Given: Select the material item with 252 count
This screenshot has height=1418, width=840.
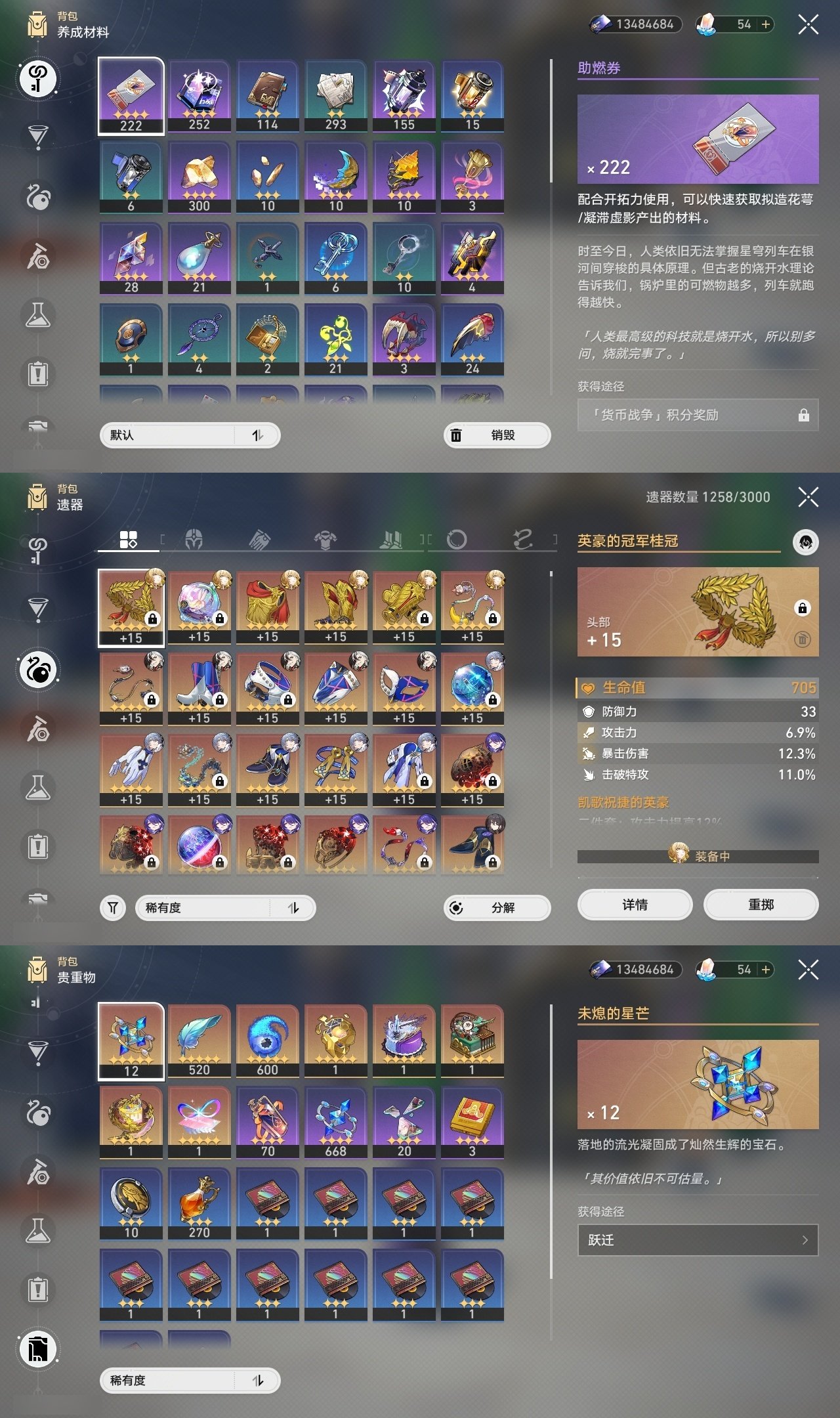Looking at the screenshot, I should (199, 96).
